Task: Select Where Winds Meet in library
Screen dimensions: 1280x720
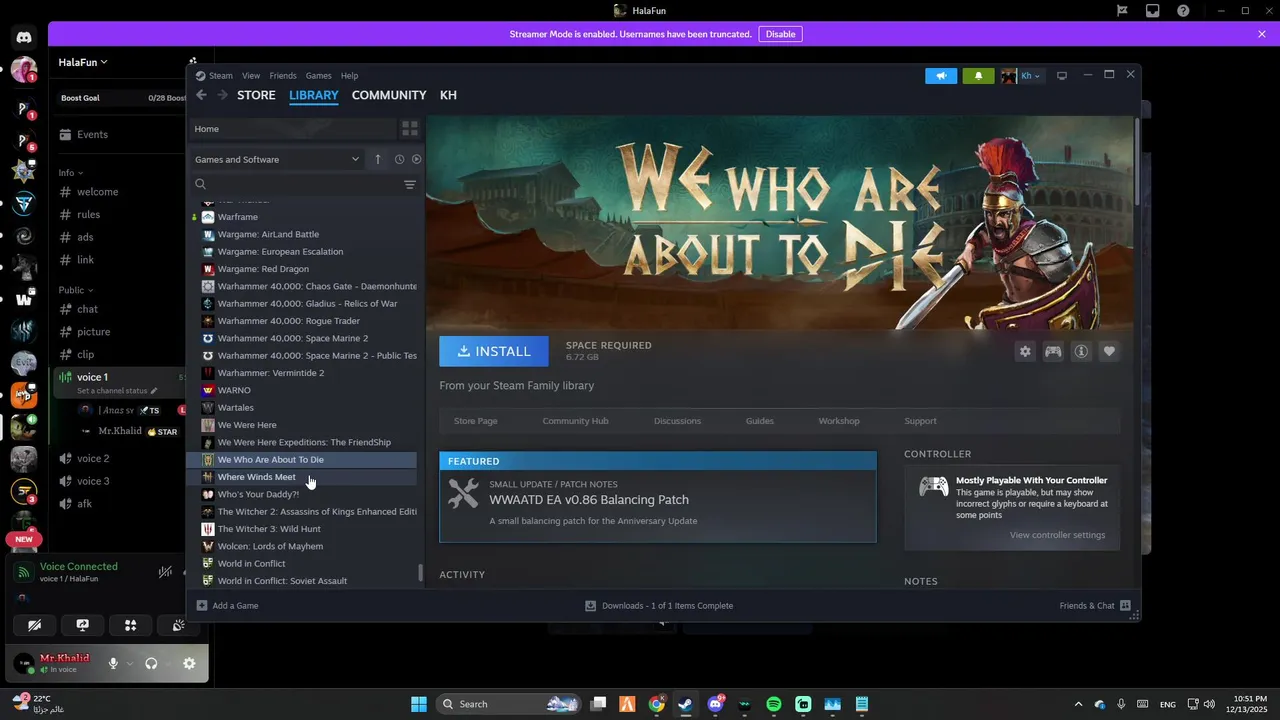Action: pos(302,477)
